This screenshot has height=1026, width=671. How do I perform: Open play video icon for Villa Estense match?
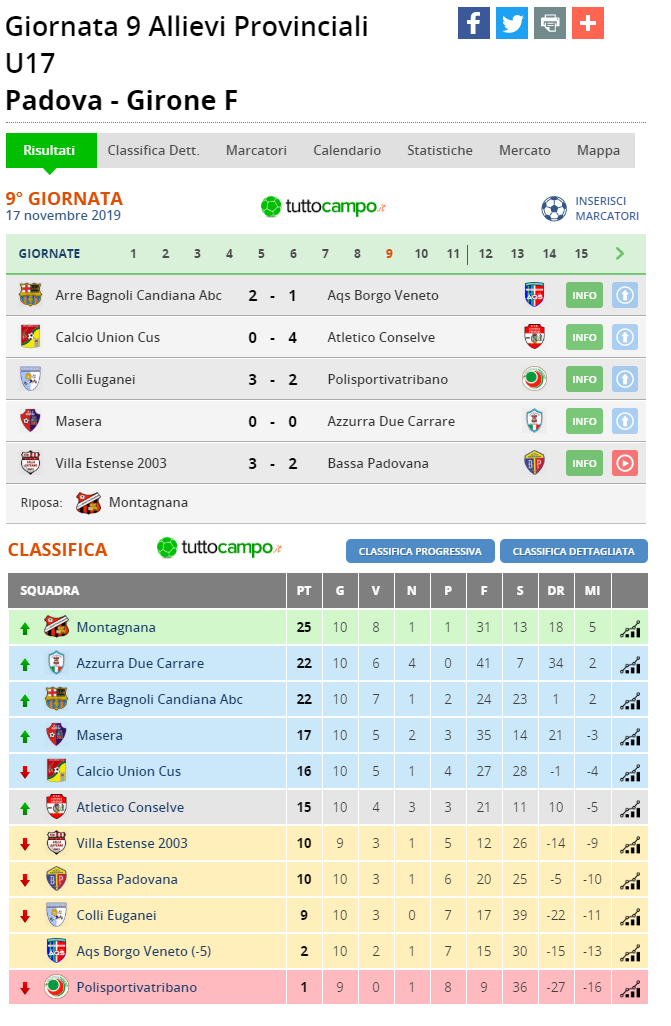click(x=625, y=463)
